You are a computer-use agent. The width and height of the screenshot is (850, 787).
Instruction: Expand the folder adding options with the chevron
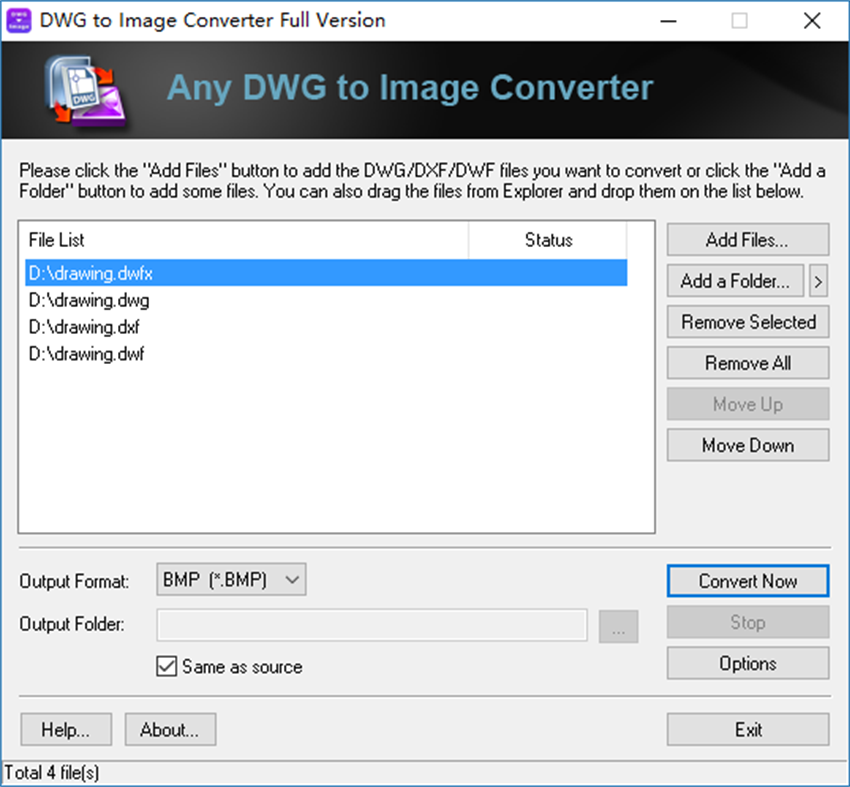point(818,281)
